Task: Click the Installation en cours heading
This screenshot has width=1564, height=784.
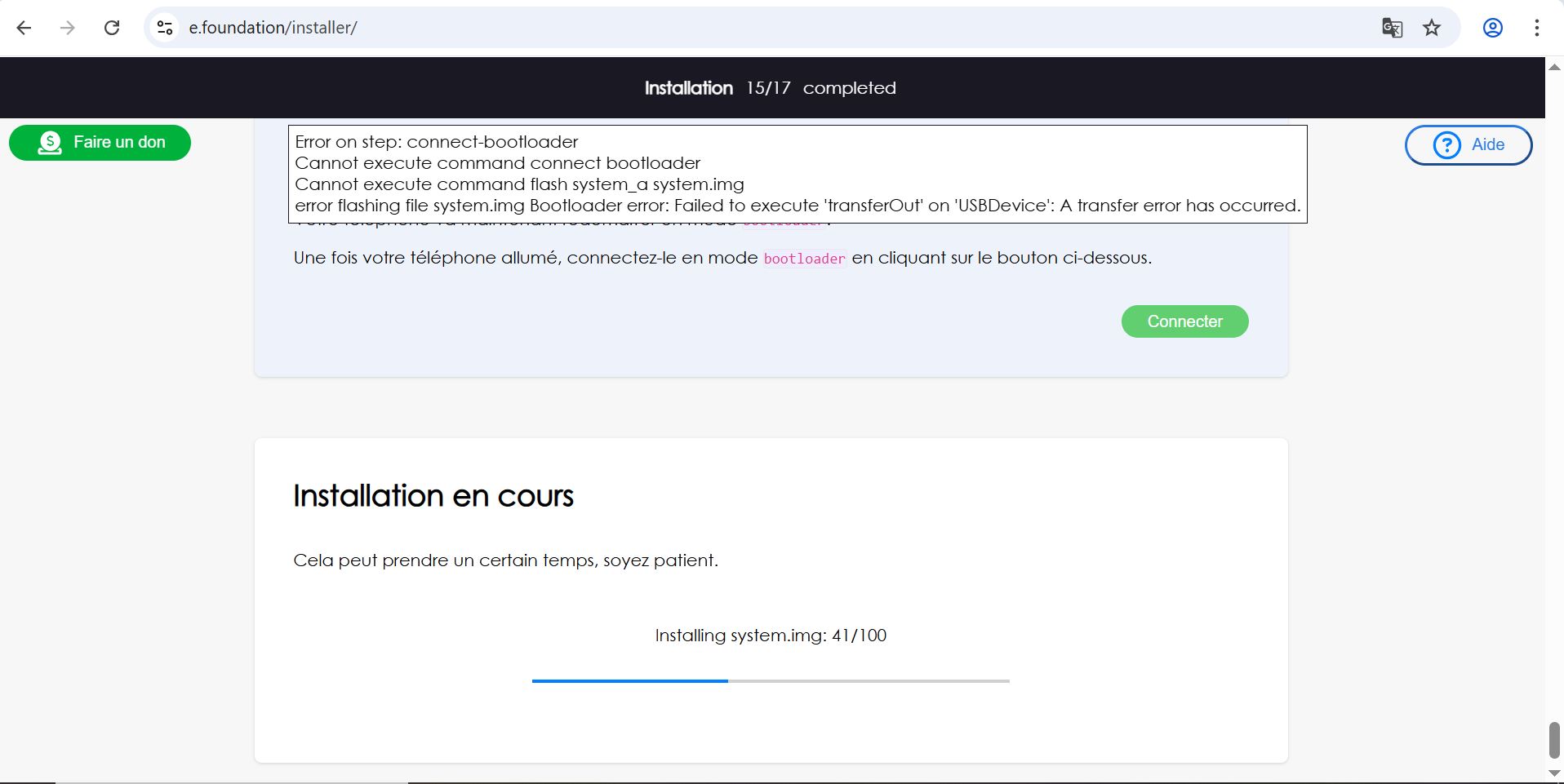Action: (433, 496)
